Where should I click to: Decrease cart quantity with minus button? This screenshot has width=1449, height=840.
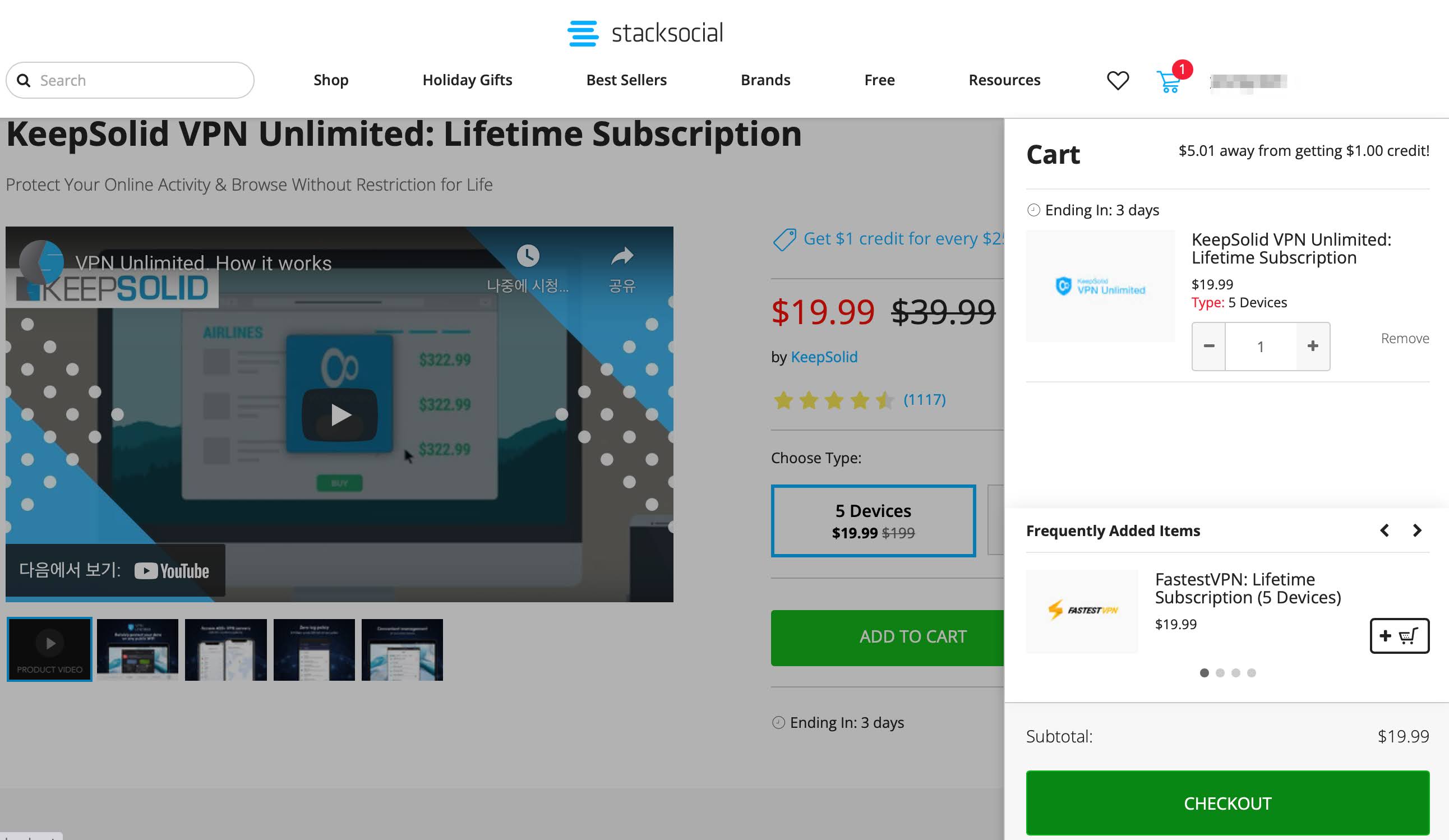pyautogui.click(x=1208, y=346)
